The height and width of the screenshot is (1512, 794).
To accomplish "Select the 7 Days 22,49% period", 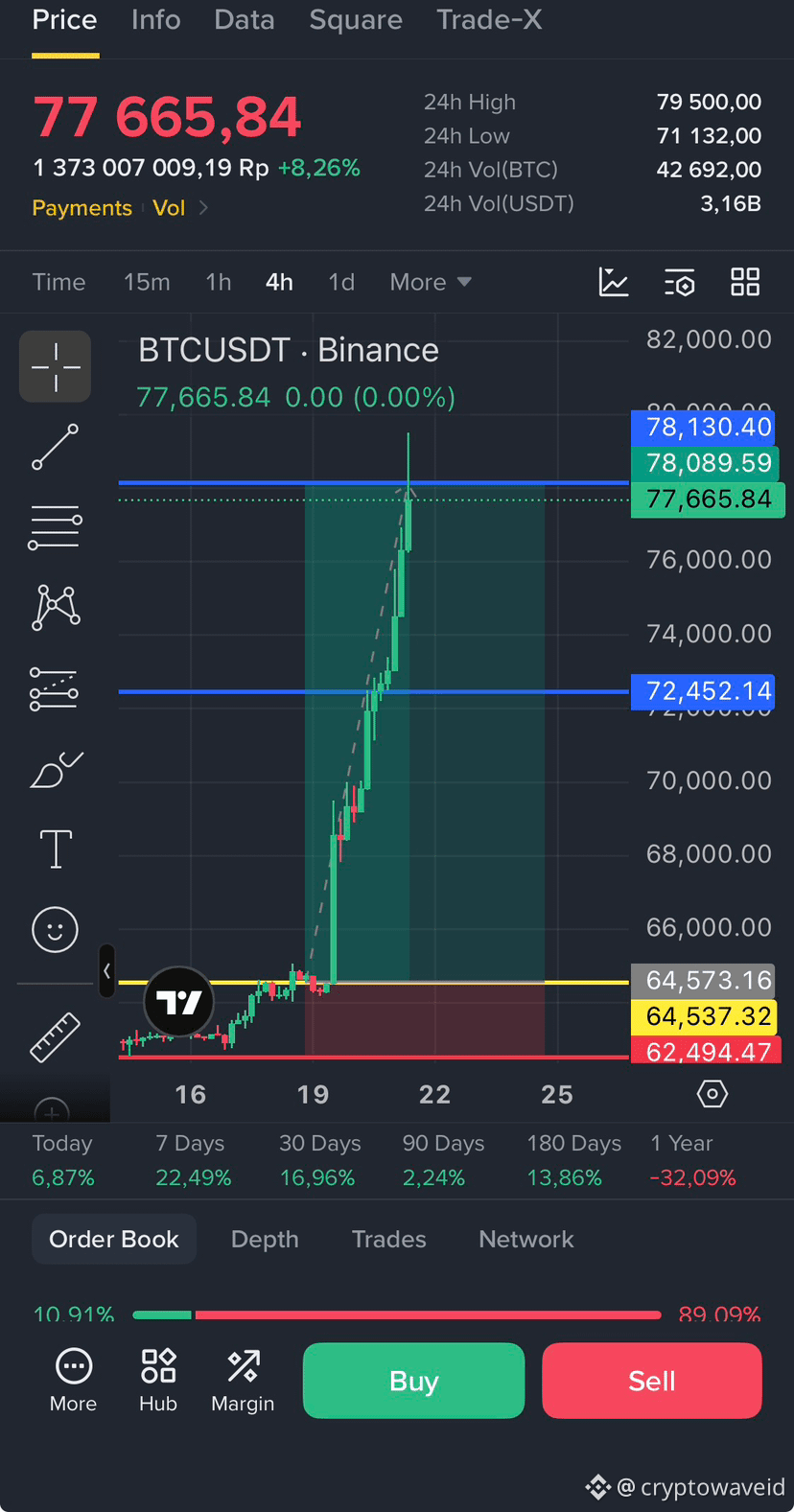I will click(193, 1160).
